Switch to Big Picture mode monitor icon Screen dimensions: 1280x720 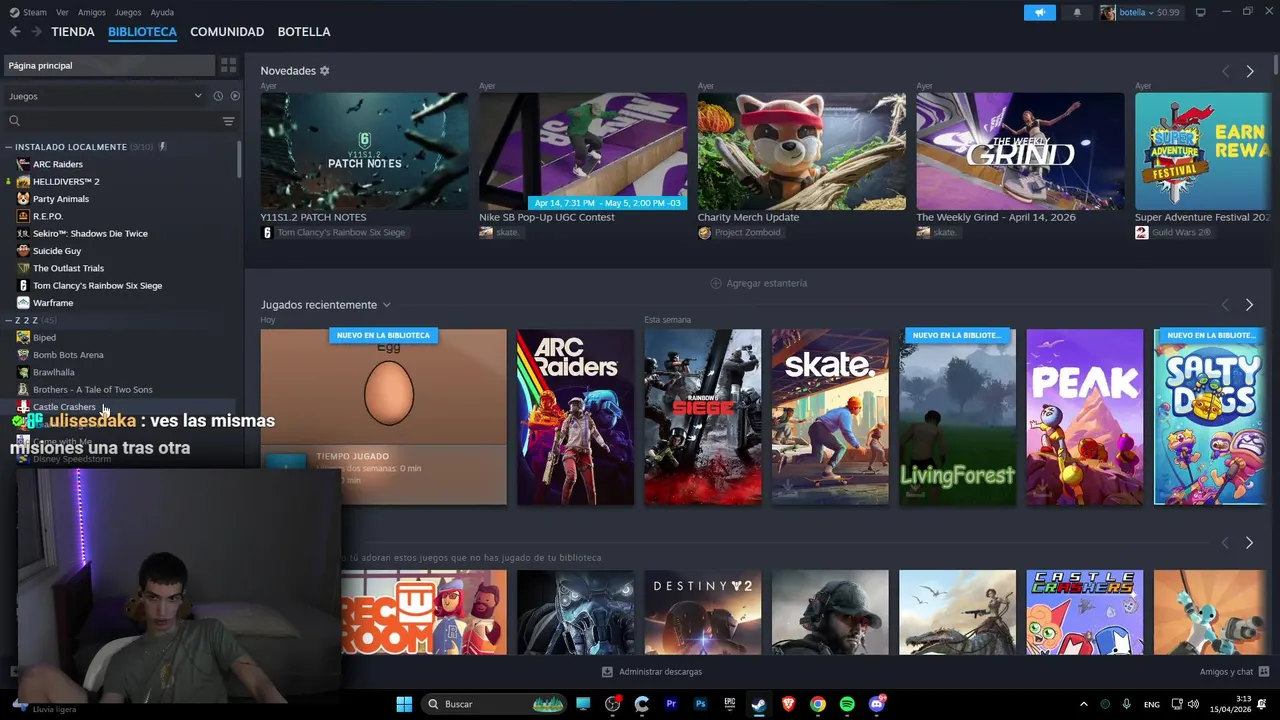1200,12
